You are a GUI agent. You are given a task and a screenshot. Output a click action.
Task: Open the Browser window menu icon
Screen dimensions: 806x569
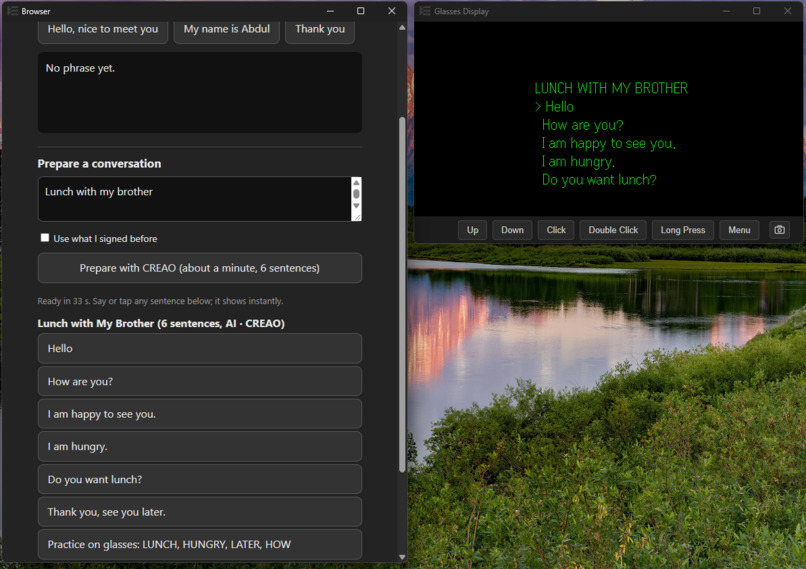point(13,11)
